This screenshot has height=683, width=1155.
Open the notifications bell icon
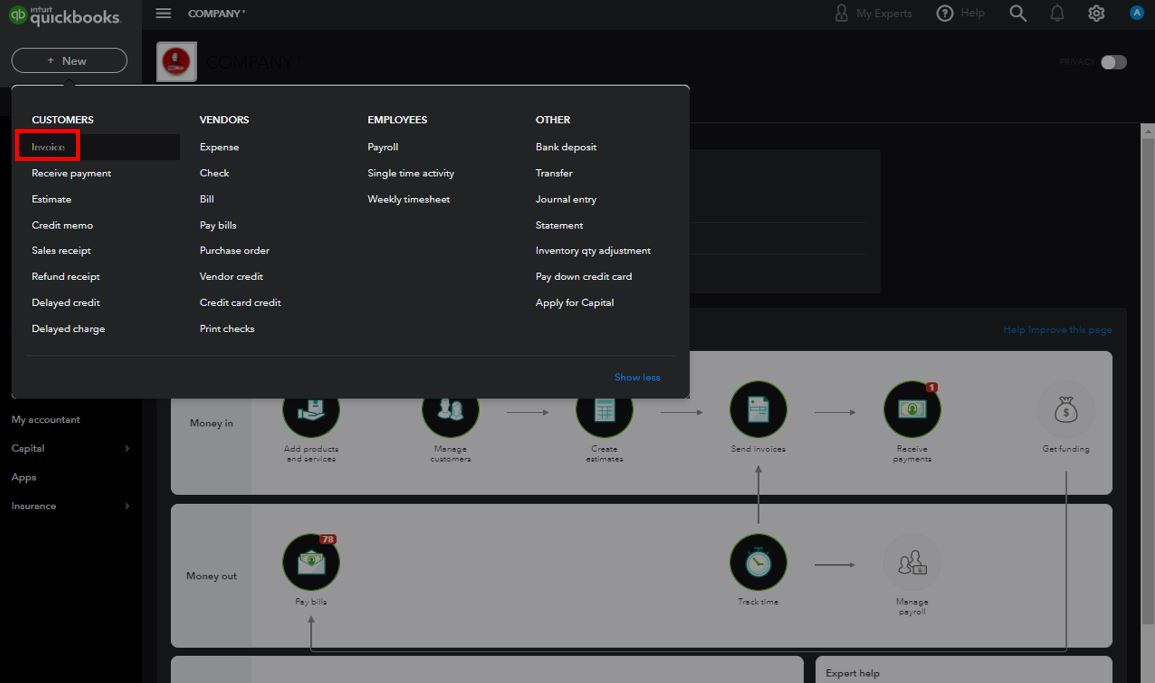1057,13
